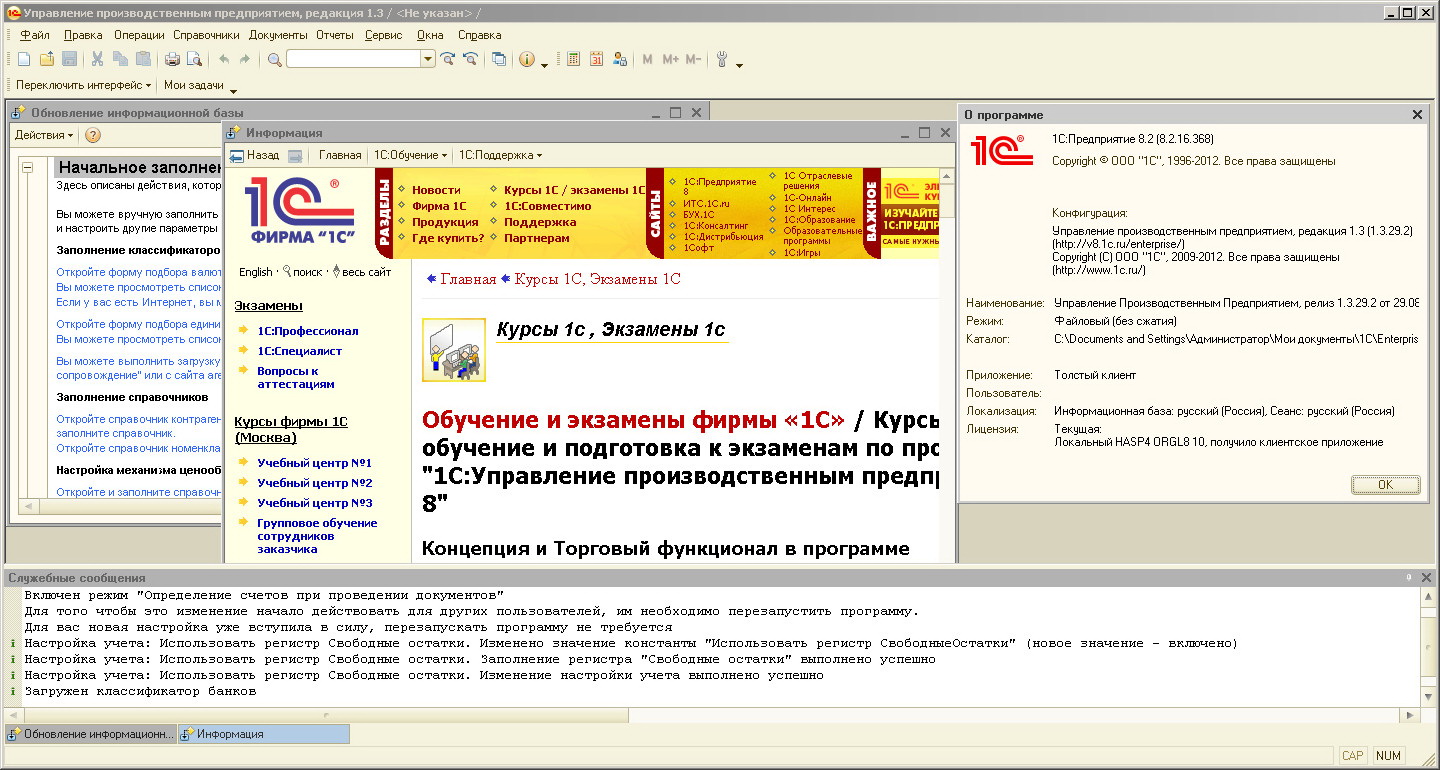This screenshot has height=770, width=1440.
Task: Open the Правка menu
Action: pyautogui.click(x=82, y=35)
